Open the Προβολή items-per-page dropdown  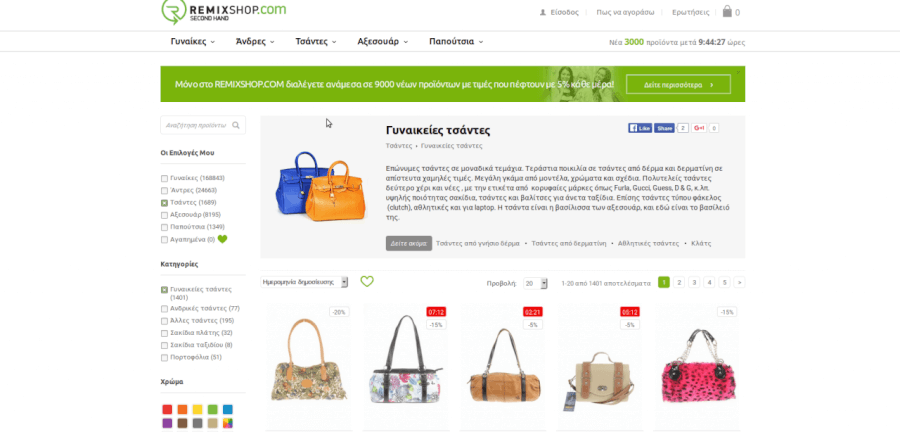(x=536, y=283)
